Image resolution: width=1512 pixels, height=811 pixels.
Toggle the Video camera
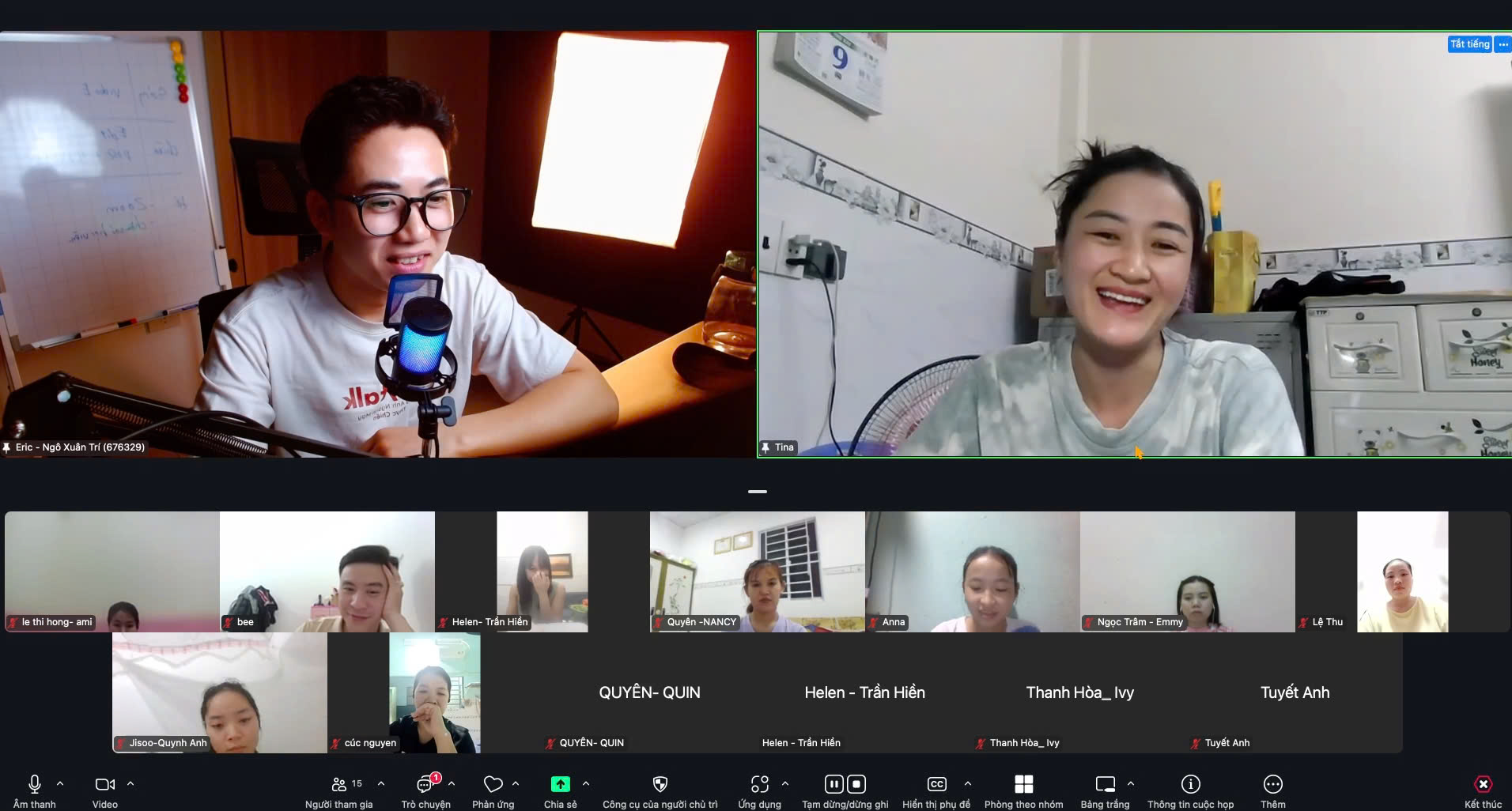(x=104, y=784)
